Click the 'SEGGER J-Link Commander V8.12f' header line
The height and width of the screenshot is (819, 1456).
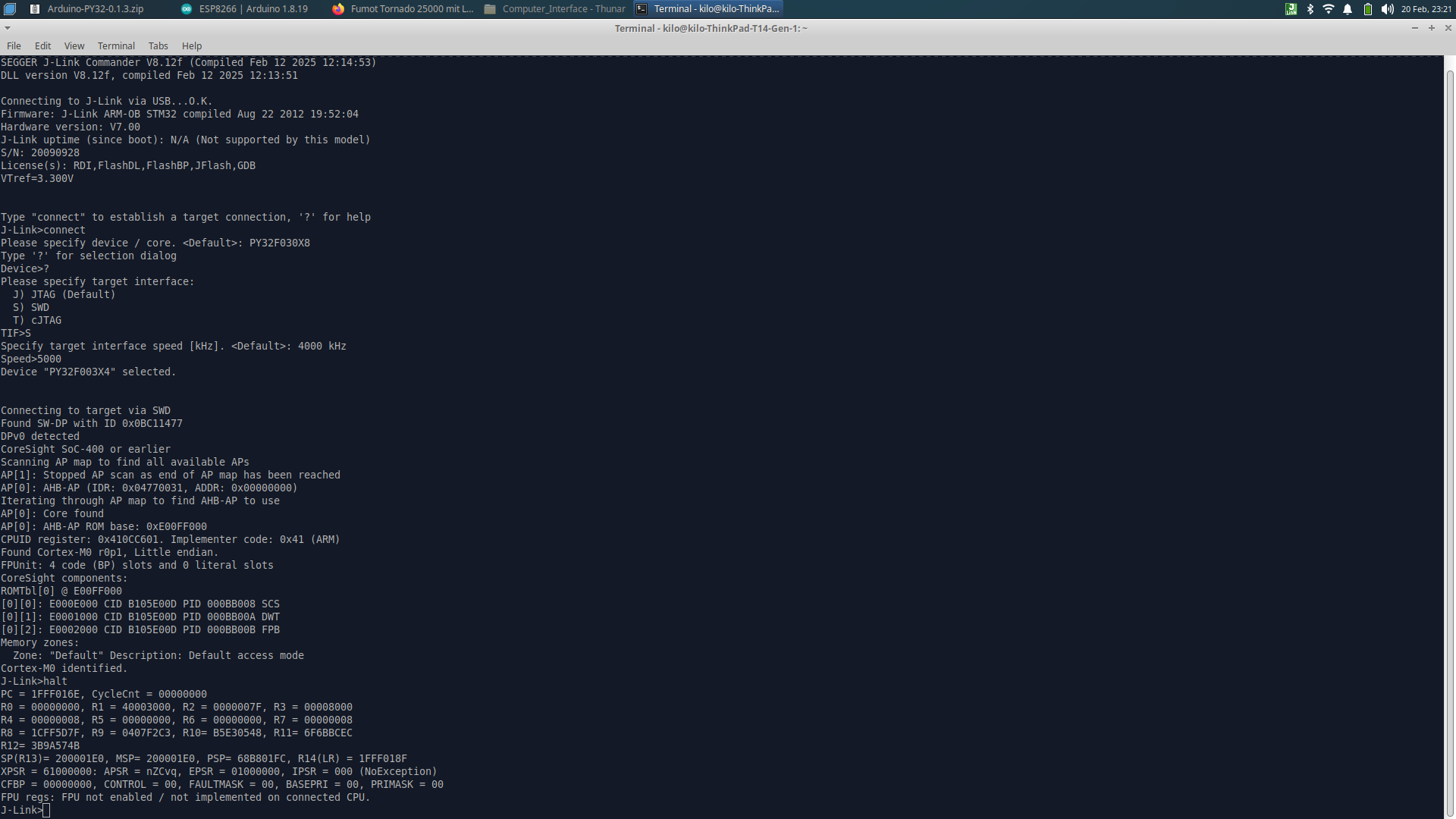pos(189,62)
